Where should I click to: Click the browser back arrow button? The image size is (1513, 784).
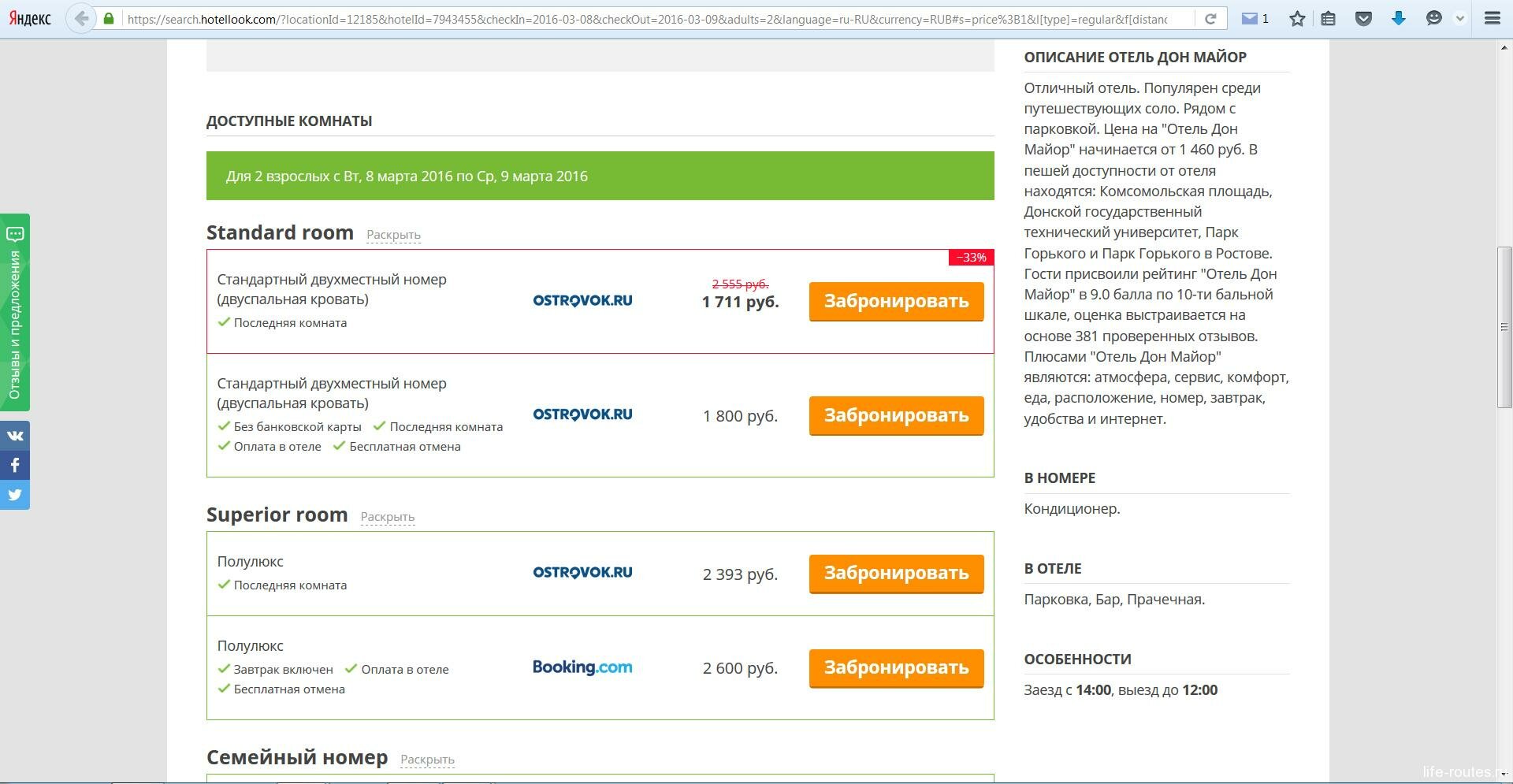pyautogui.click(x=80, y=19)
